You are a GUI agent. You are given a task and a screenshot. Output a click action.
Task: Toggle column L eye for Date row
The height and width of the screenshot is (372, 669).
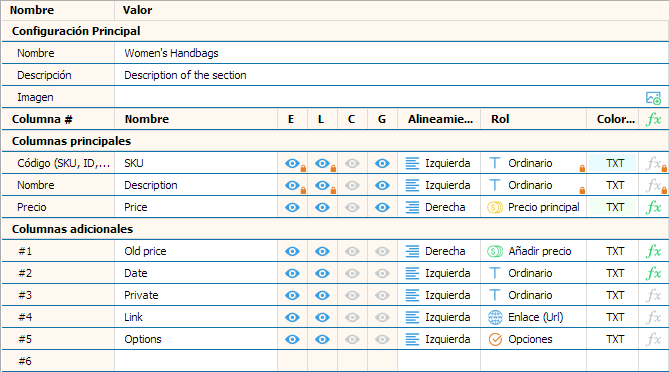[322, 273]
